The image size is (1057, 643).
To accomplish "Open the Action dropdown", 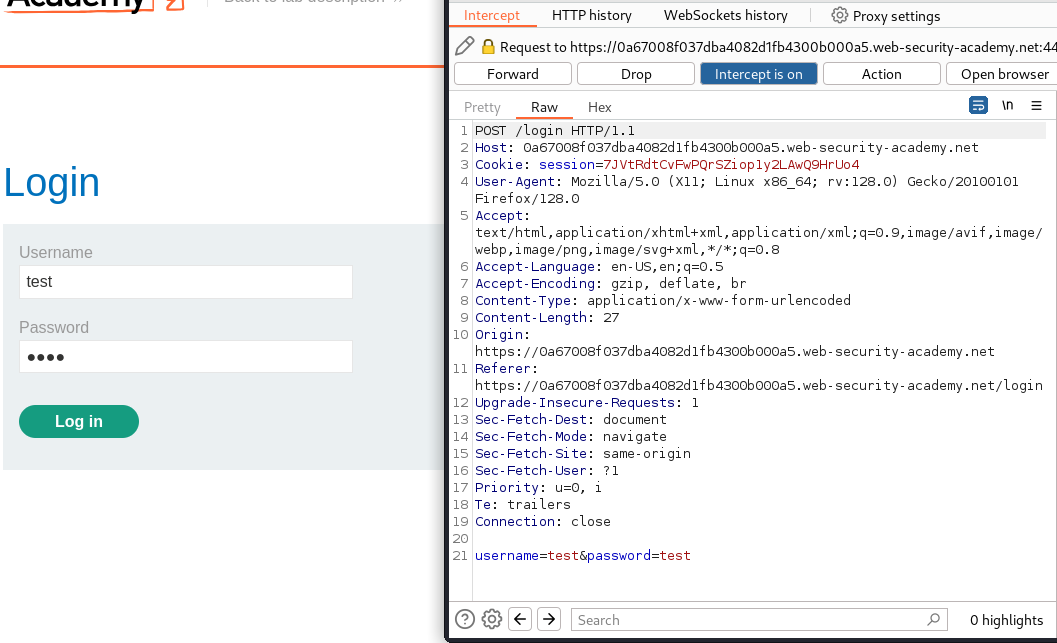I will coord(881,73).
